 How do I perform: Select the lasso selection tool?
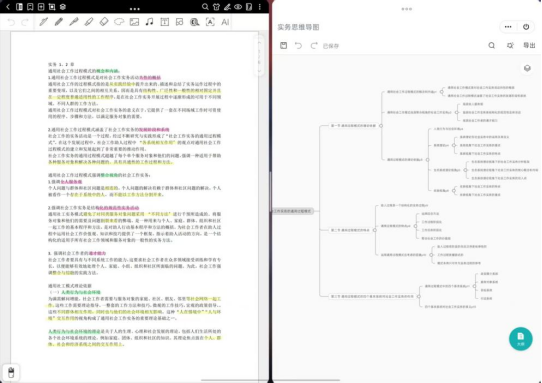[119, 22]
